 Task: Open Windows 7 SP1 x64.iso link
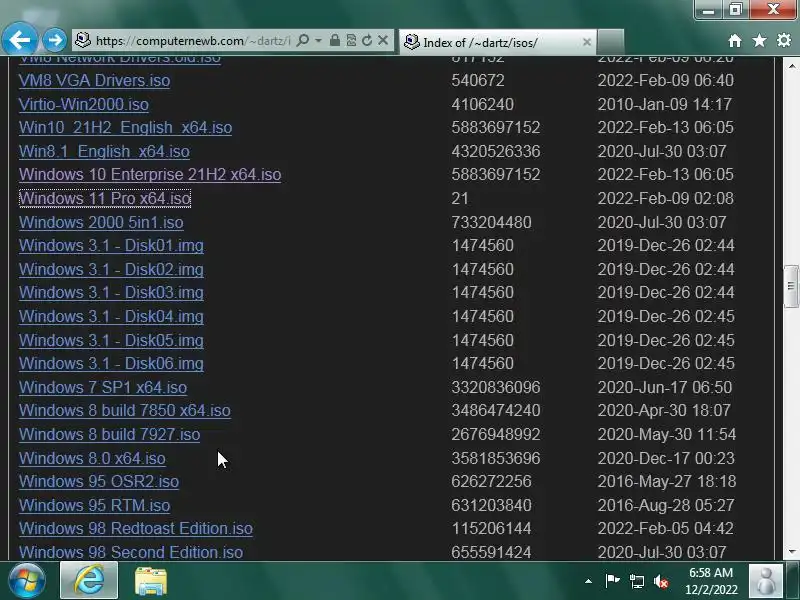pos(103,387)
